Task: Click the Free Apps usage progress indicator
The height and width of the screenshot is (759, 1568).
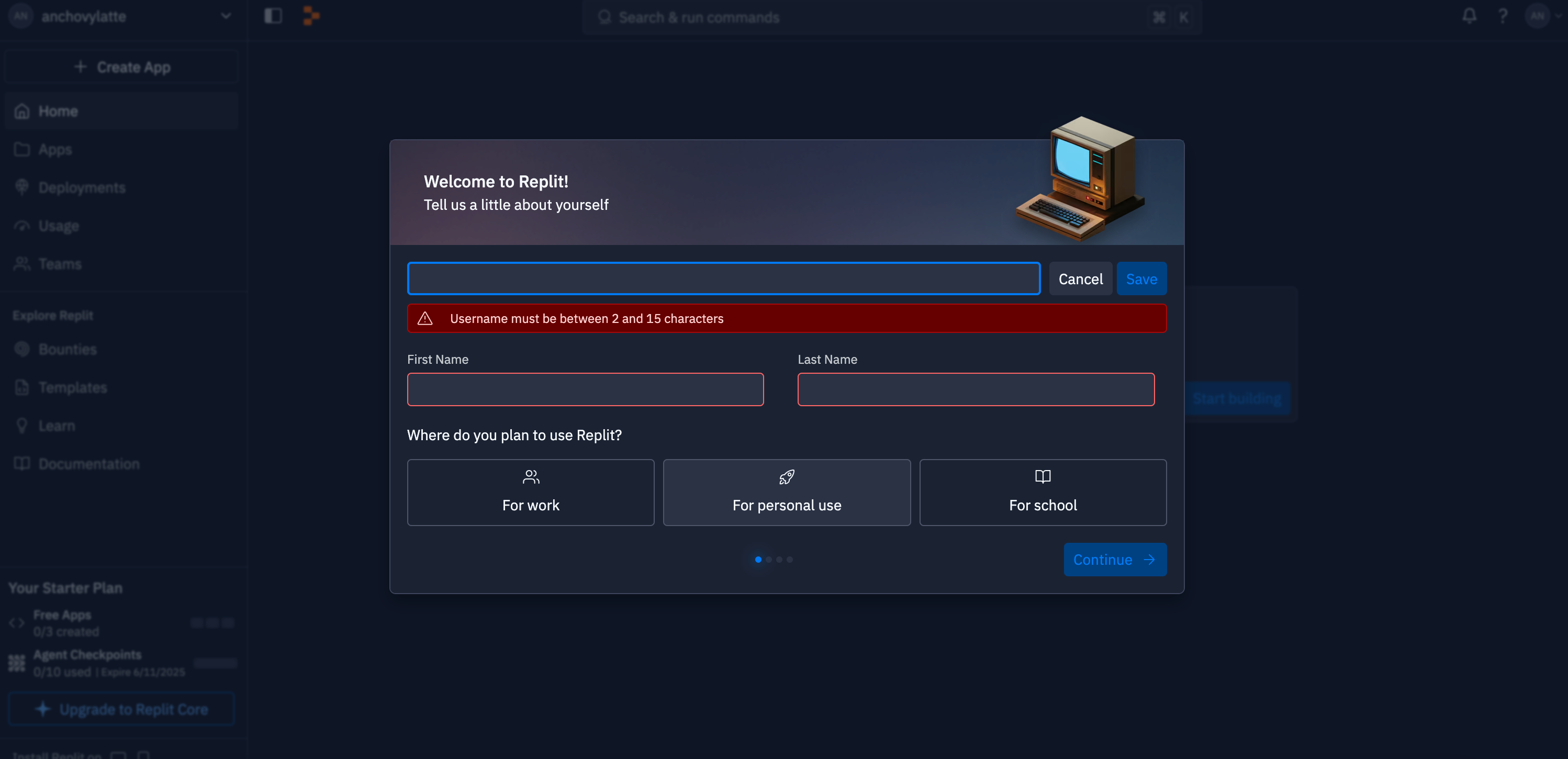Action: point(212,623)
